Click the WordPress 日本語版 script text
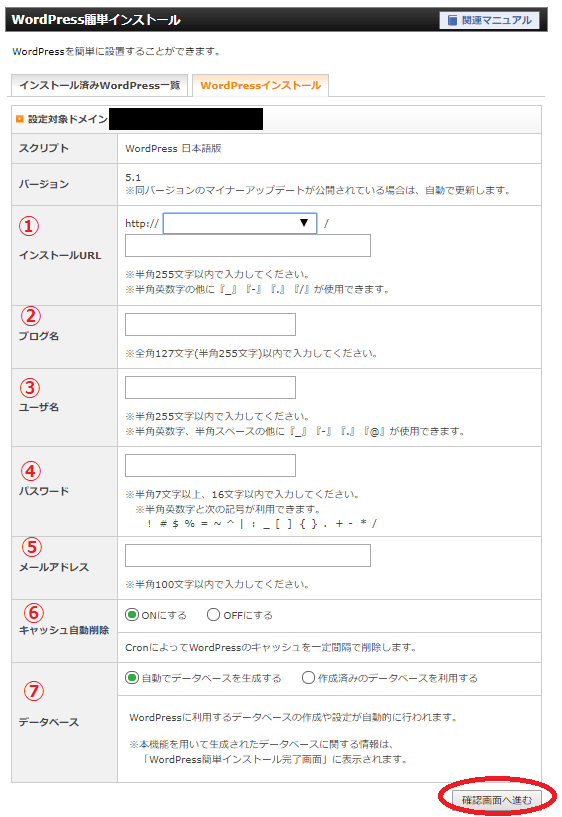 pyautogui.click(x=173, y=148)
